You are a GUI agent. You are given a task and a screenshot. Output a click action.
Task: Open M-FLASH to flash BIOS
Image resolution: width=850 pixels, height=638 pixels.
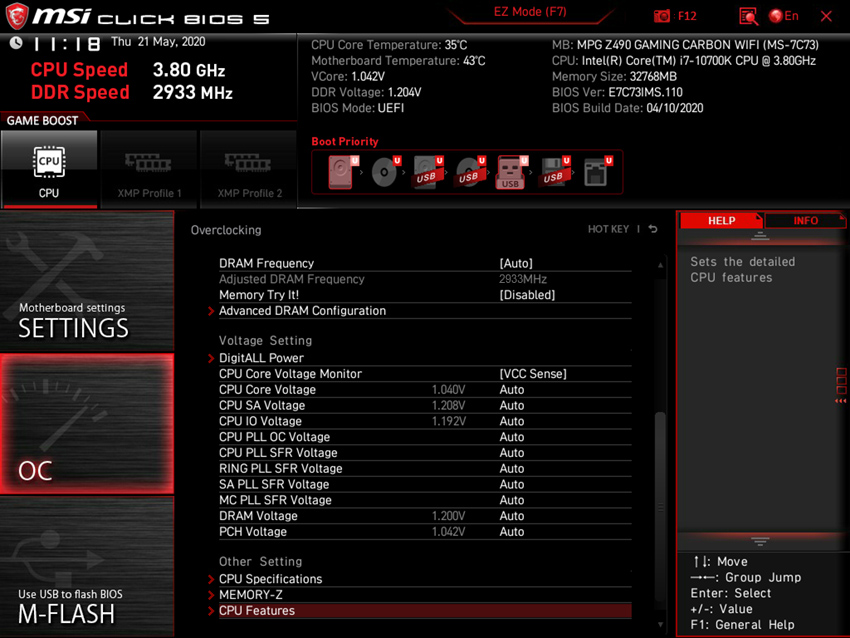coord(87,566)
